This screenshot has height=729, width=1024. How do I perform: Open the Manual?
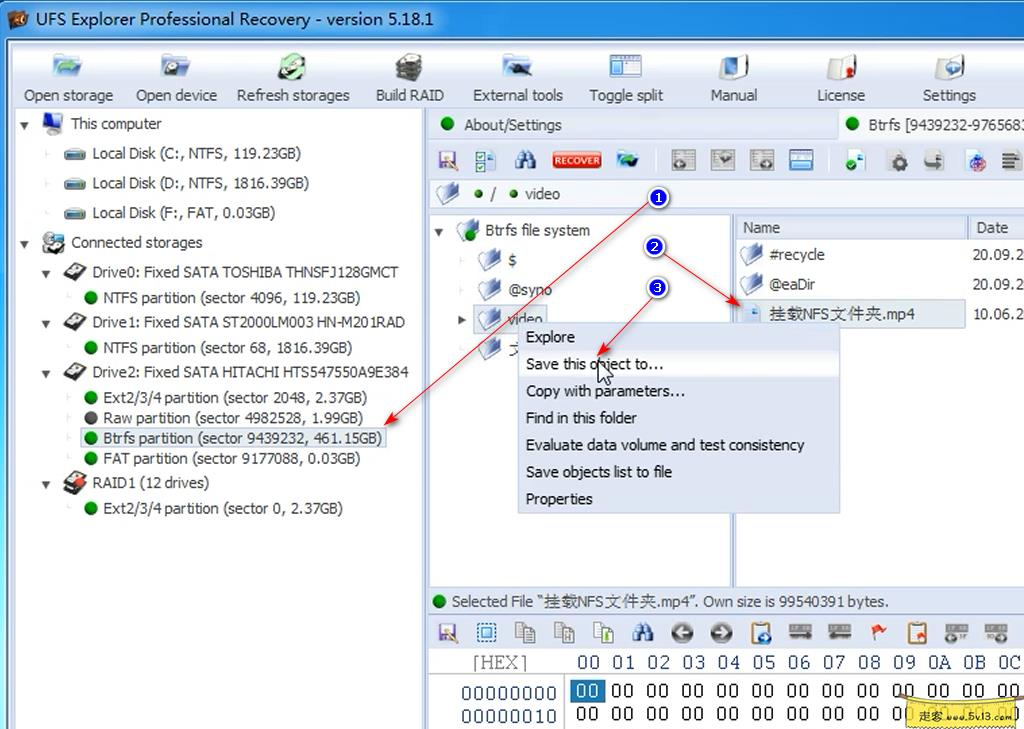(x=733, y=75)
